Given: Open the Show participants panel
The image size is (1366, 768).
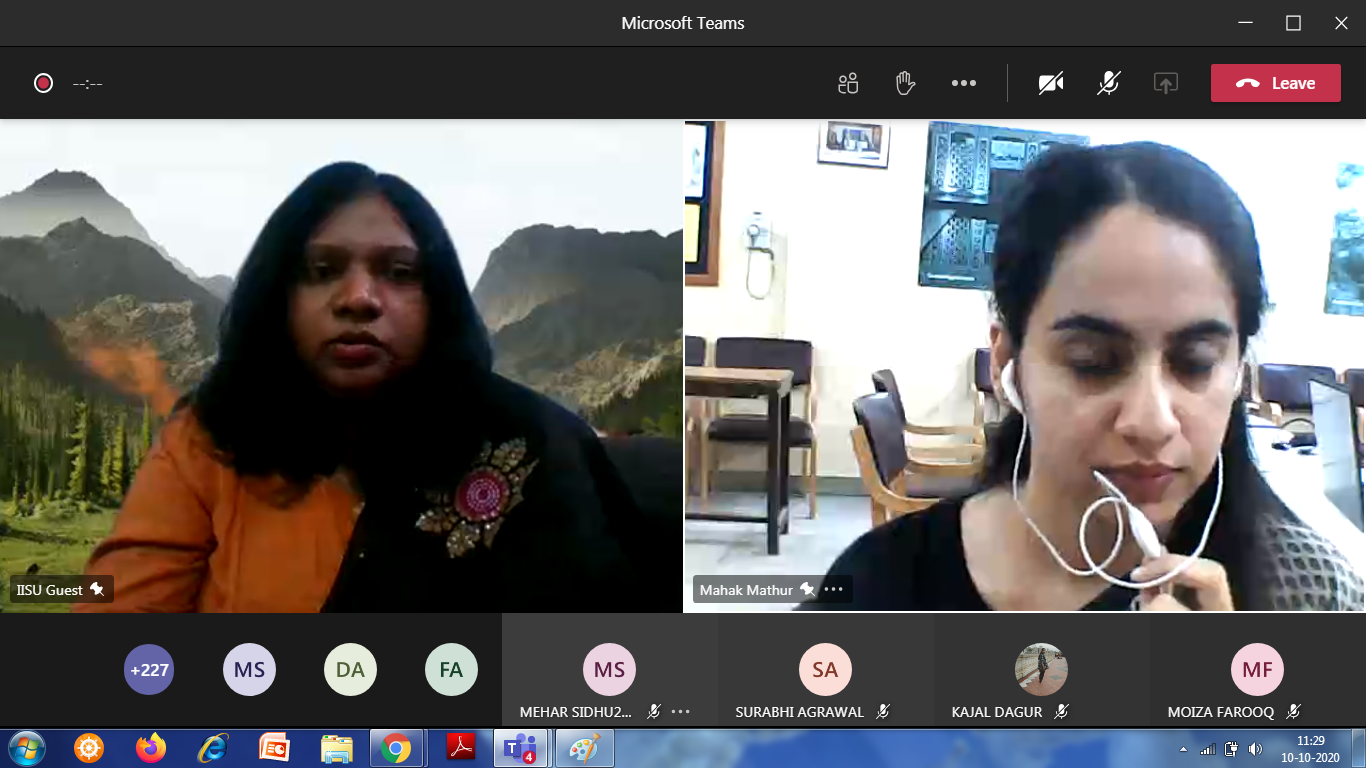Looking at the screenshot, I should pos(848,84).
